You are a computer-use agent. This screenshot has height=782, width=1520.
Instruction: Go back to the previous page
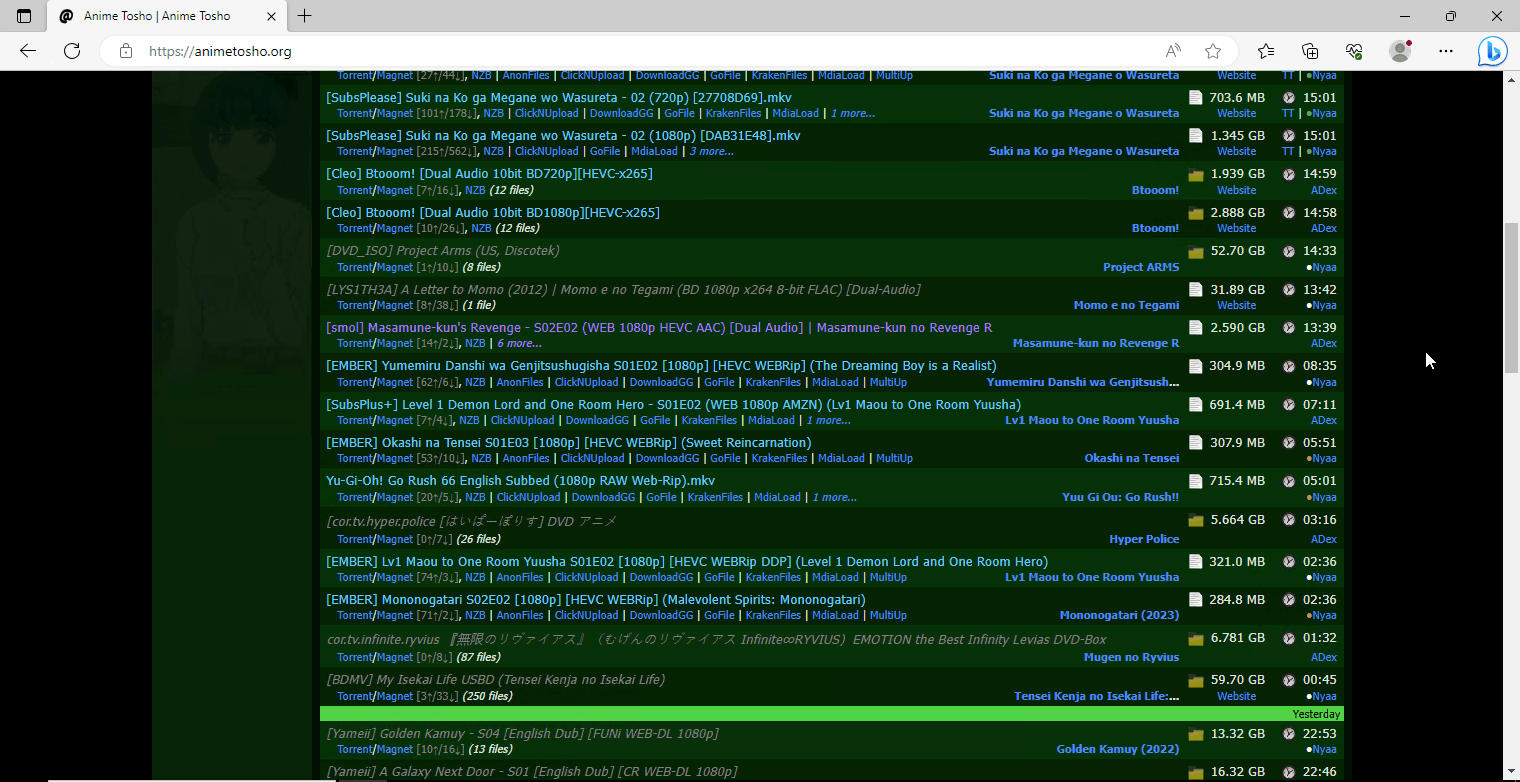28,51
